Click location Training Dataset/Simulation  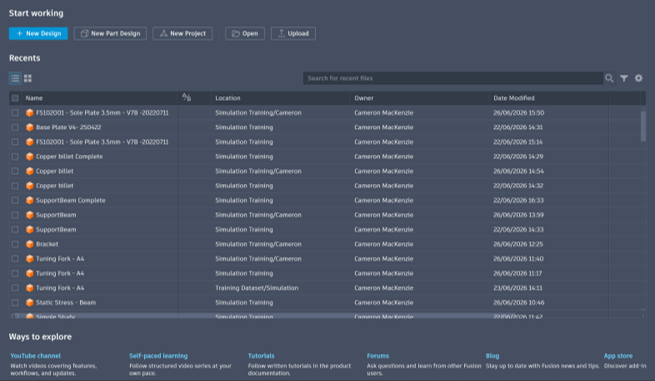click(257, 288)
